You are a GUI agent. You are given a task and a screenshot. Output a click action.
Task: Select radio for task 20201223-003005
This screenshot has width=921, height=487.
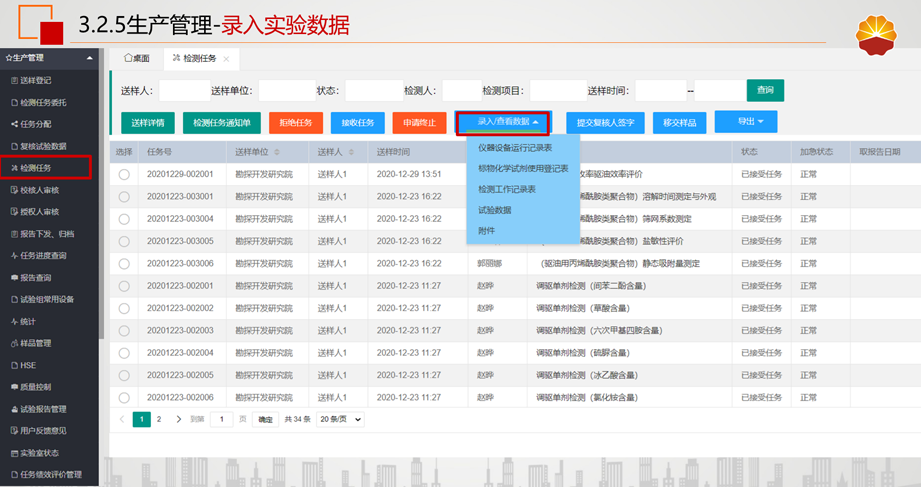(124, 241)
